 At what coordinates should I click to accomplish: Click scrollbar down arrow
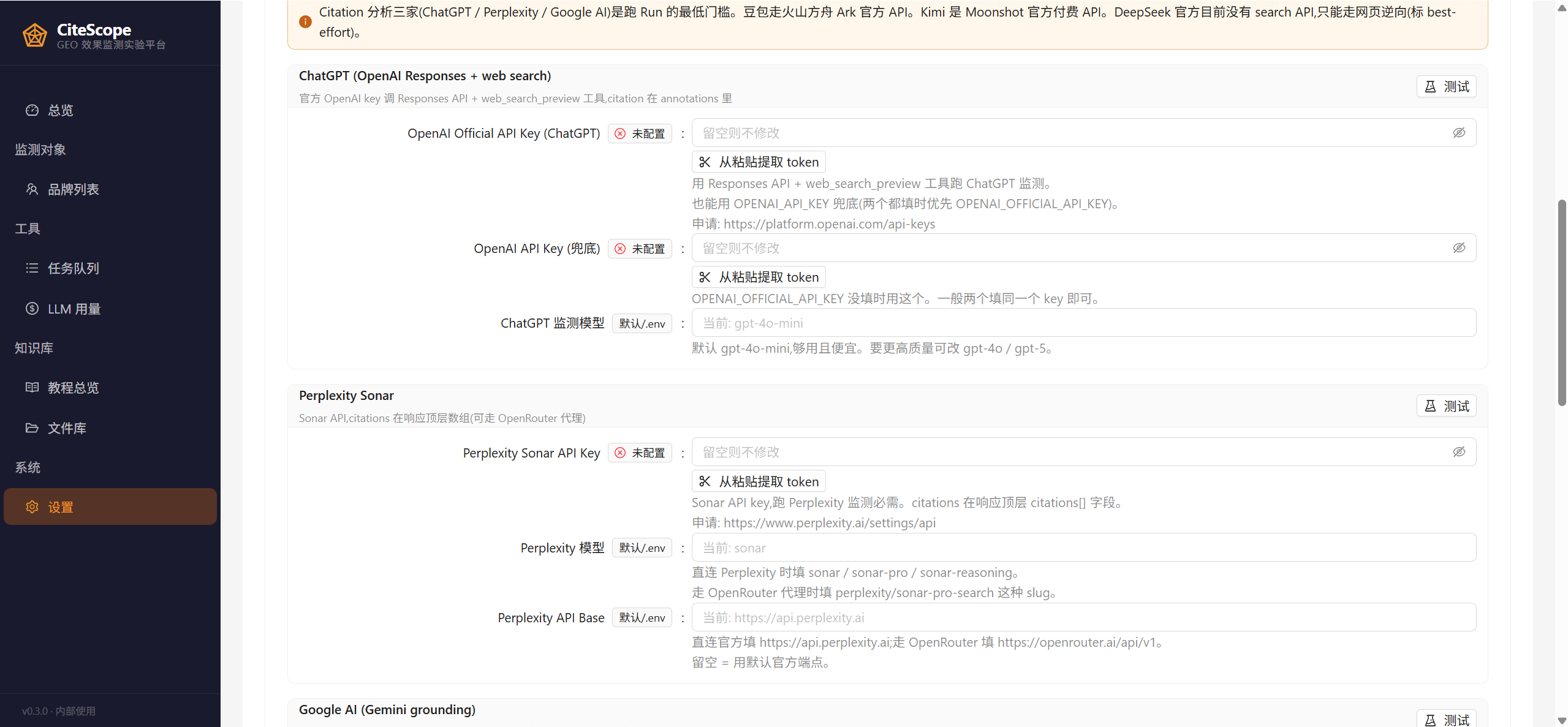click(x=1562, y=720)
